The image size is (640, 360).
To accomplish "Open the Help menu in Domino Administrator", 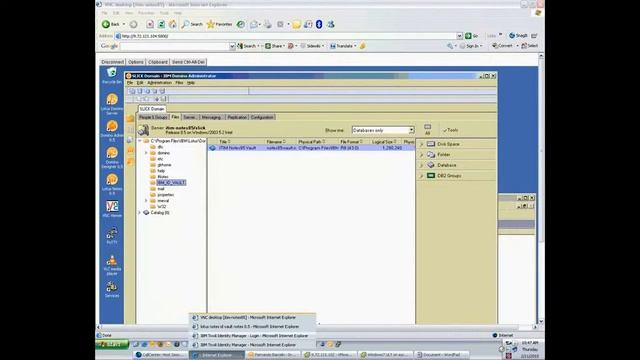I will coord(191,83).
